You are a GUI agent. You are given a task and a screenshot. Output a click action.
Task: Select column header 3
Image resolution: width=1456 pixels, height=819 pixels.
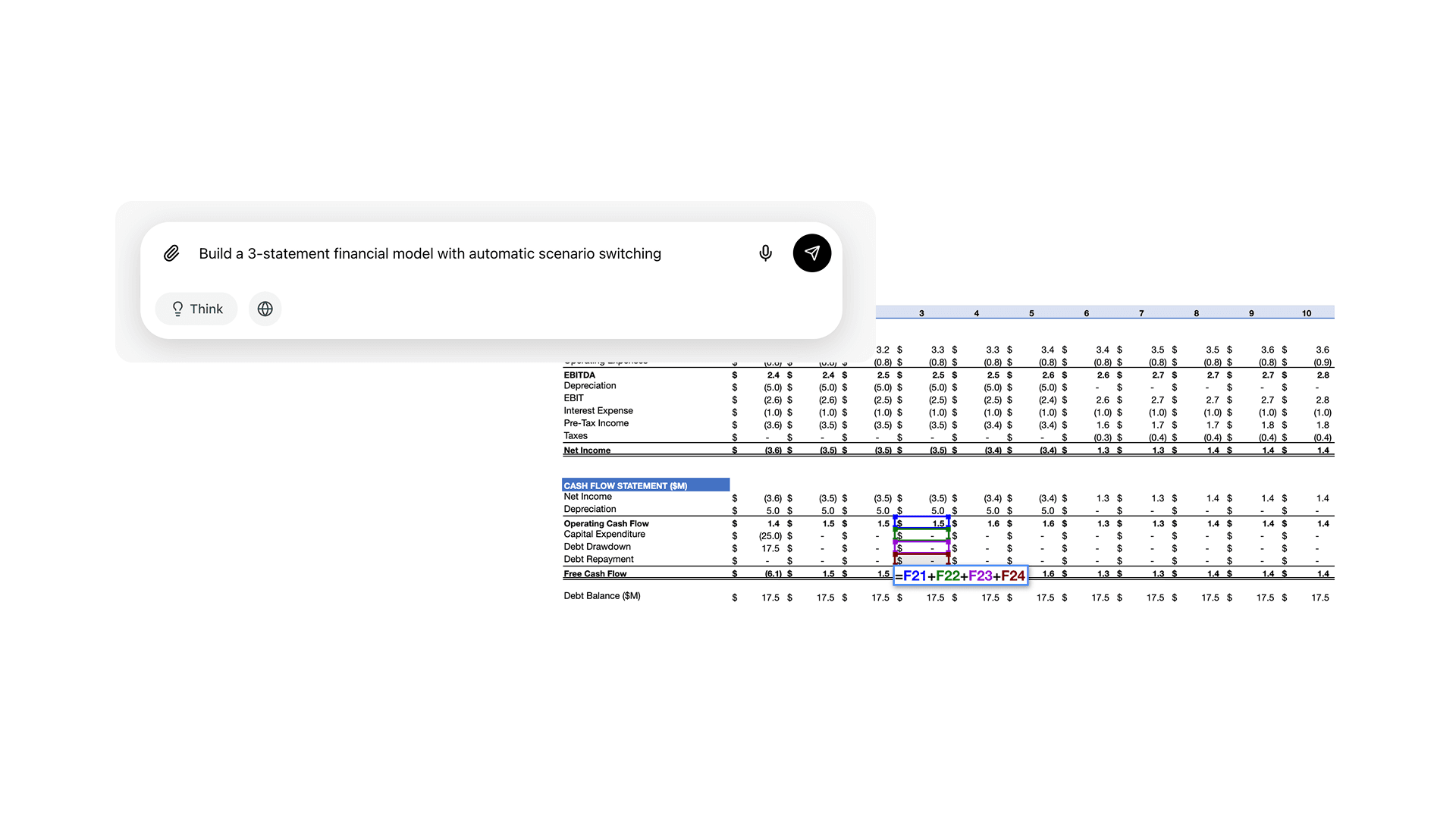click(x=921, y=313)
